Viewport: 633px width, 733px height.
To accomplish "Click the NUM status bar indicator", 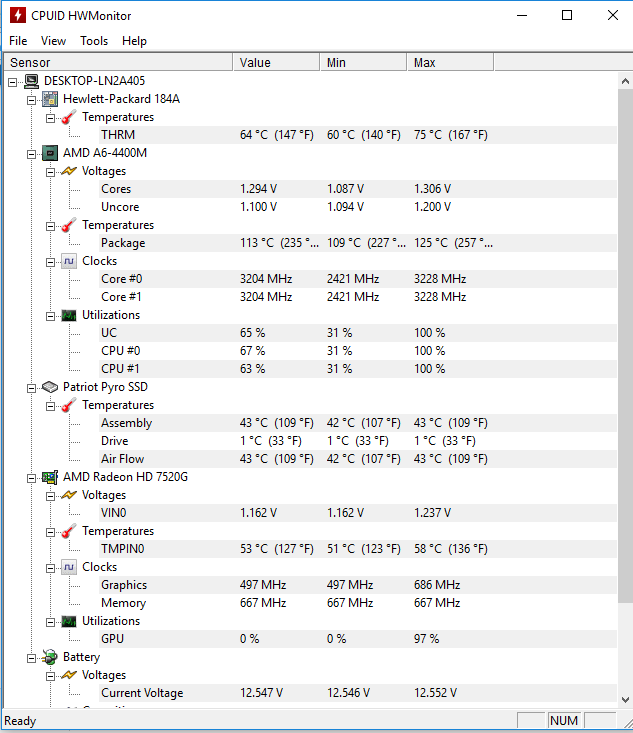I will click(x=564, y=720).
